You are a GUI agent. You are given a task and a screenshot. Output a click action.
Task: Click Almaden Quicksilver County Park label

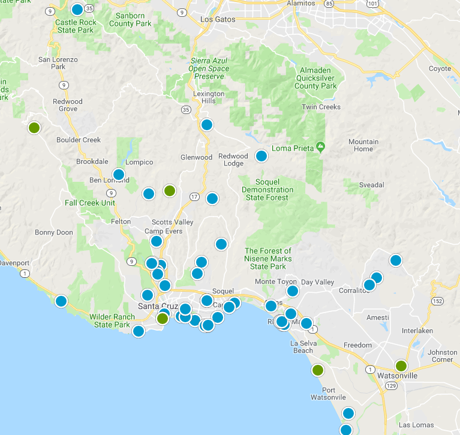[315, 78]
